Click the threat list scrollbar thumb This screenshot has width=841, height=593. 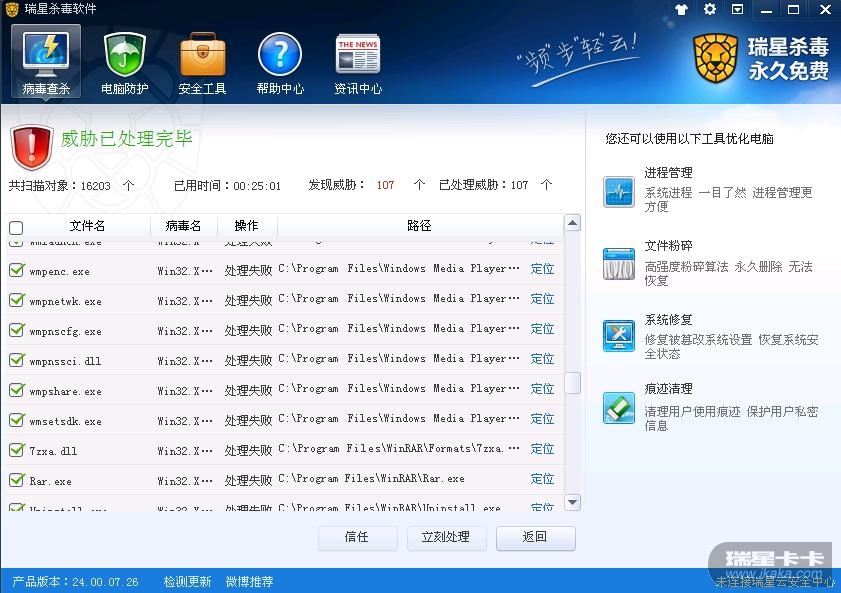point(572,383)
